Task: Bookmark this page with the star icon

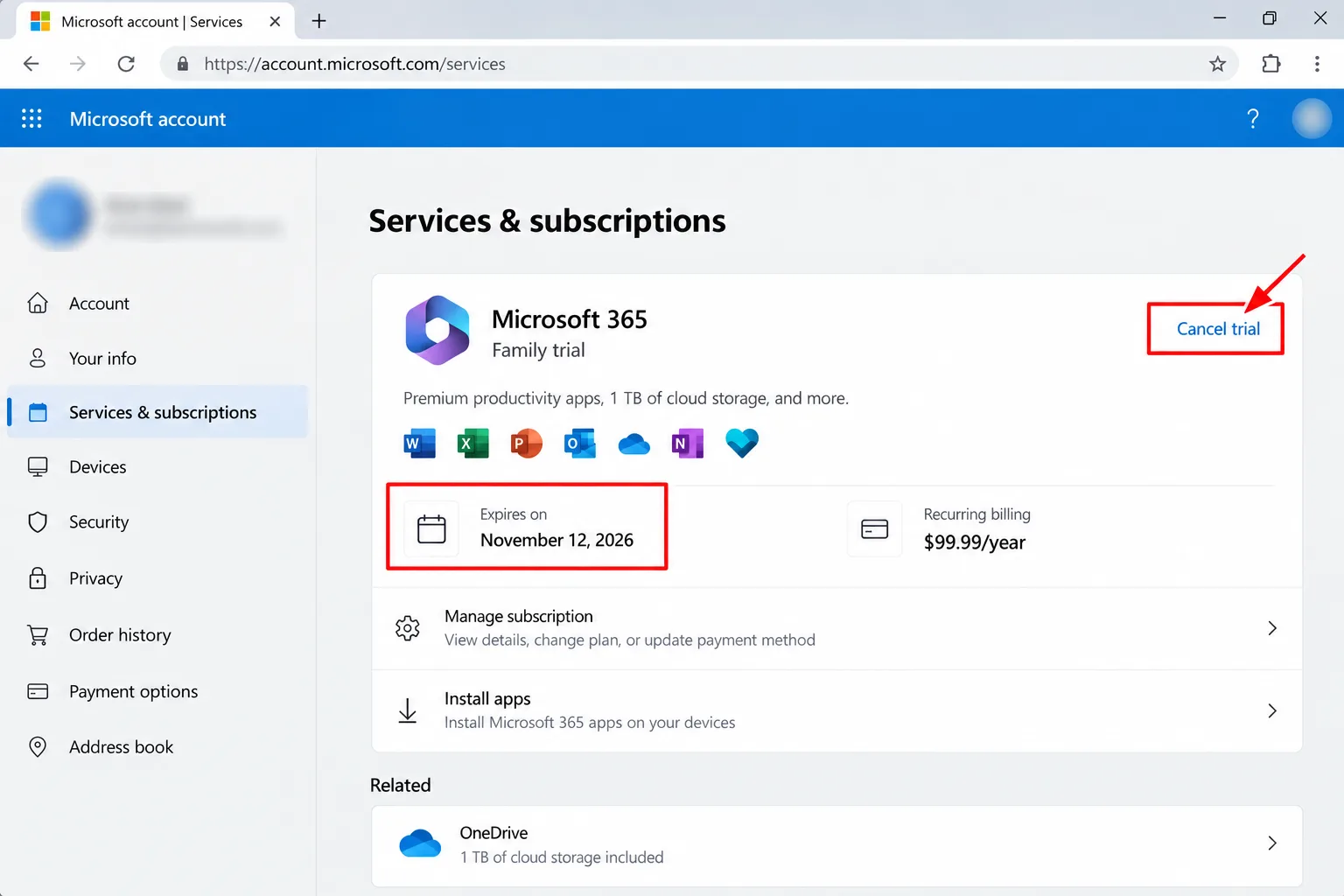Action: point(1217,64)
